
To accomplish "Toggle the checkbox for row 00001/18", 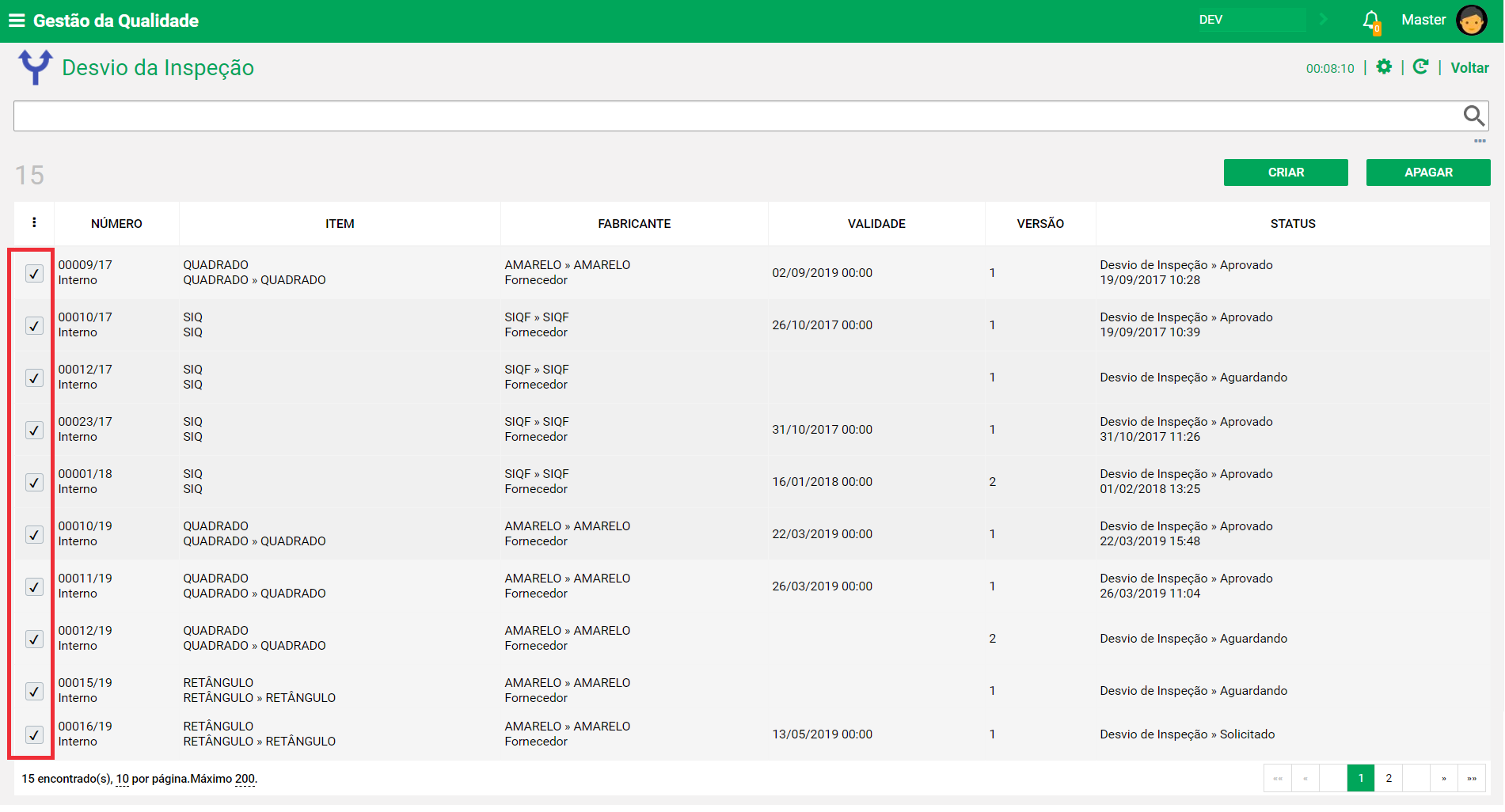I will pos(34,482).
